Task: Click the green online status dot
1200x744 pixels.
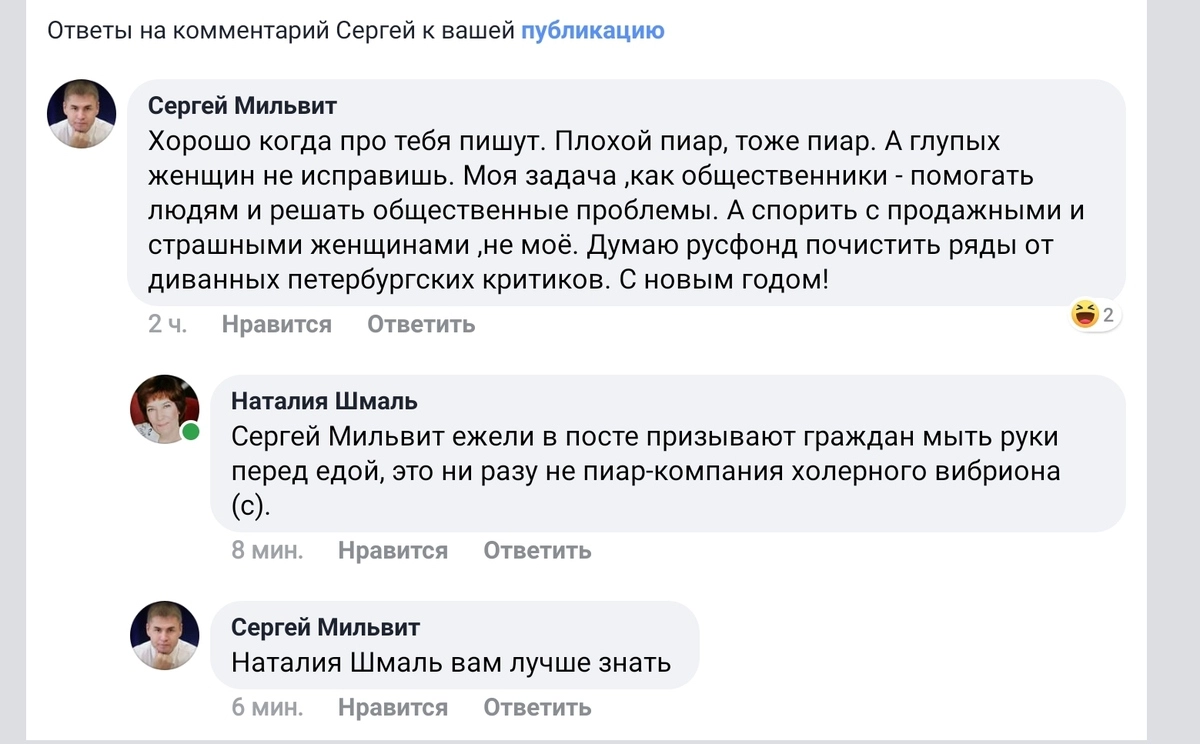Action: (x=190, y=433)
